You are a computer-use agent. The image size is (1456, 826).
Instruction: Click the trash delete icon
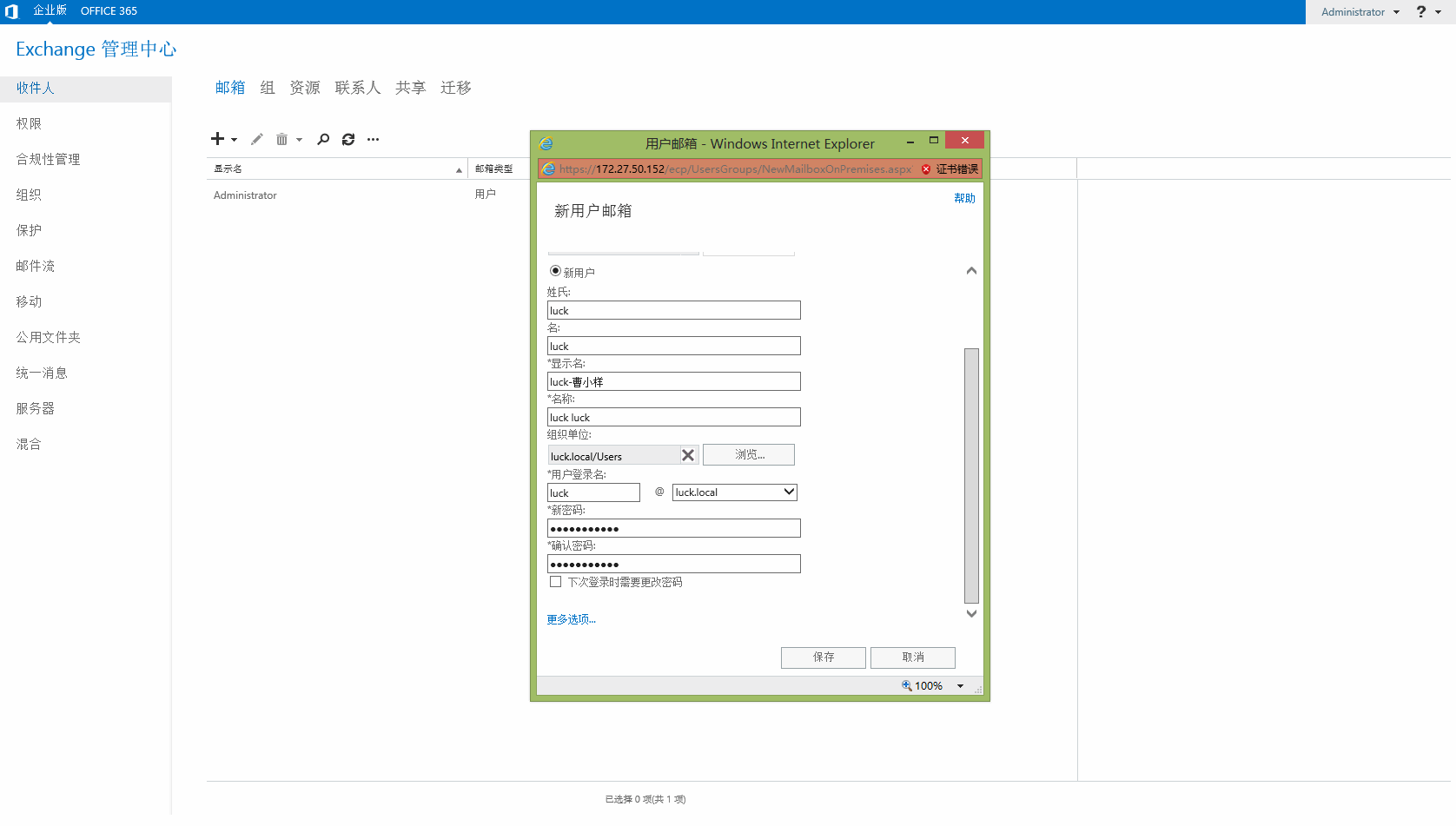(x=281, y=139)
